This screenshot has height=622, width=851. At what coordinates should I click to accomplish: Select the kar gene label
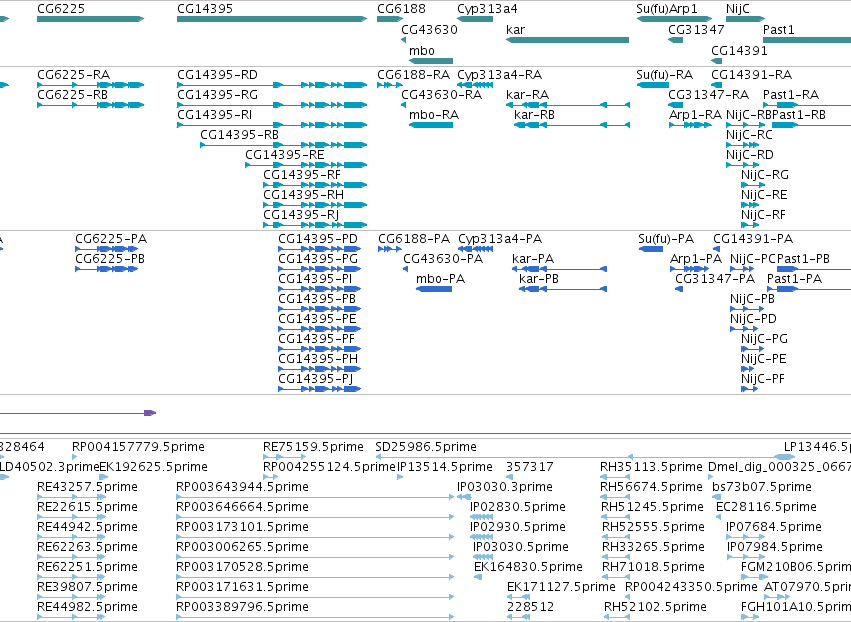(x=516, y=30)
